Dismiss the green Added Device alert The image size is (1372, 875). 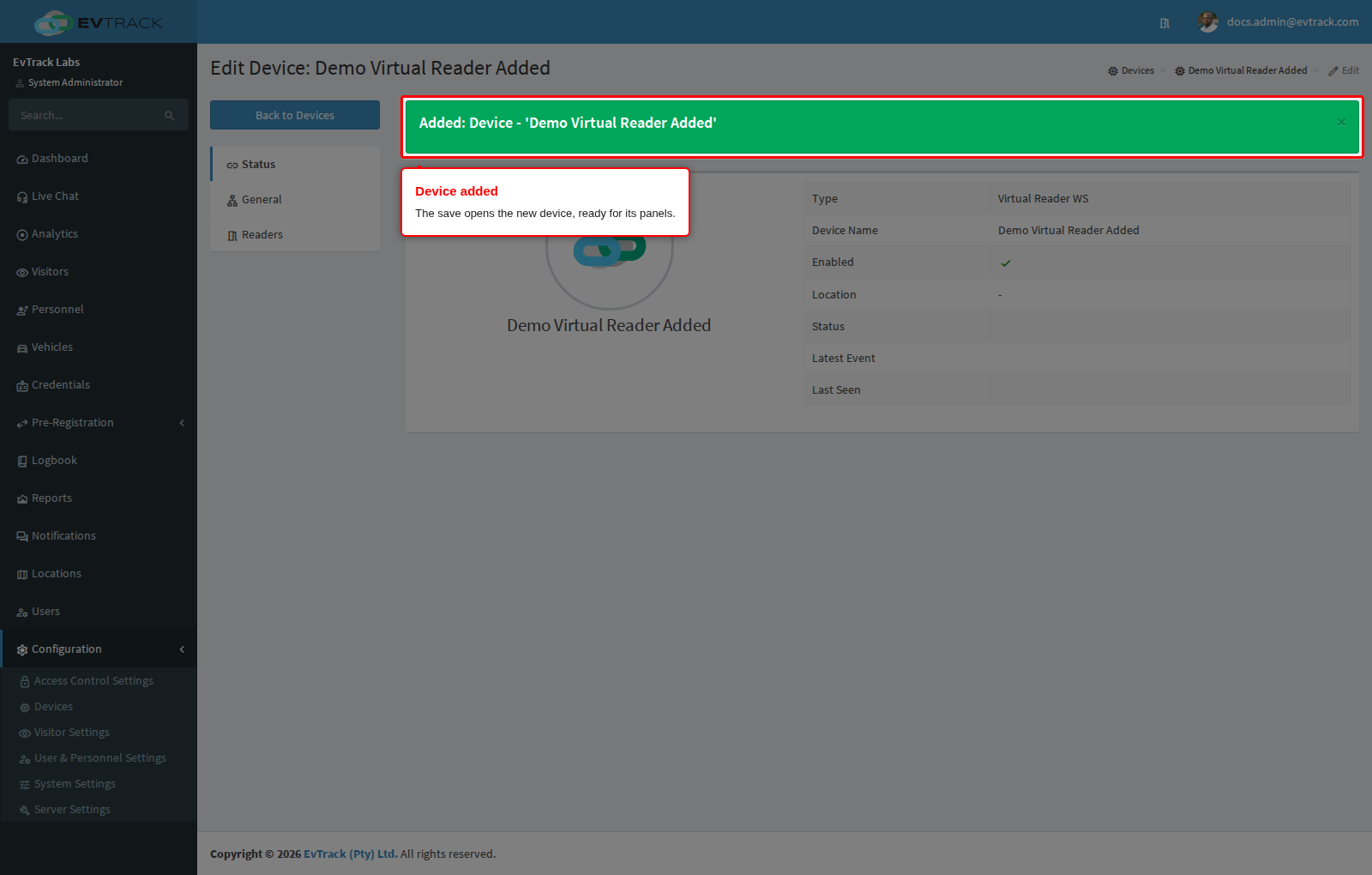pyautogui.click(x=1341, y=123)
